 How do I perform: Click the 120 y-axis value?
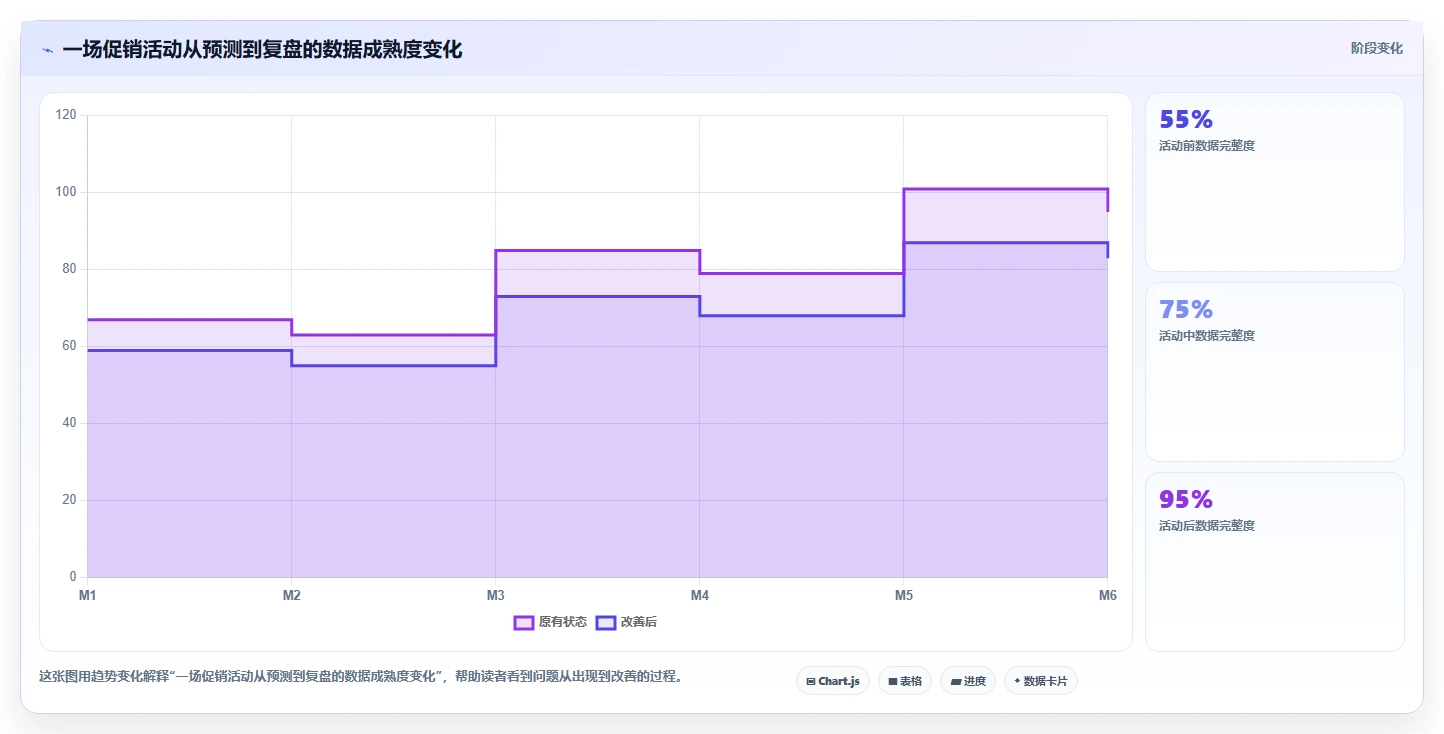[x=66, y=115]
